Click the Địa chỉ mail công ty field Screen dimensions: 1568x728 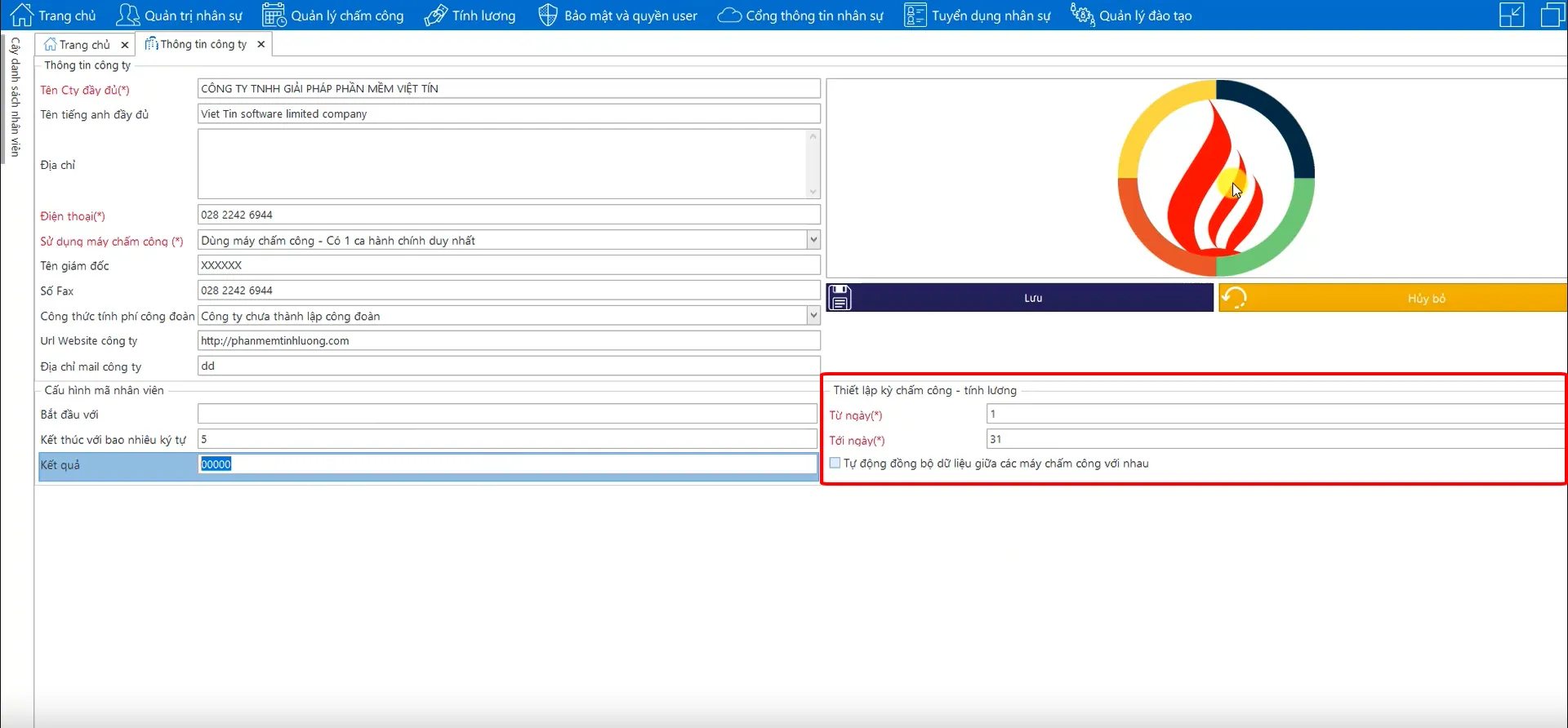coord(509,366)
